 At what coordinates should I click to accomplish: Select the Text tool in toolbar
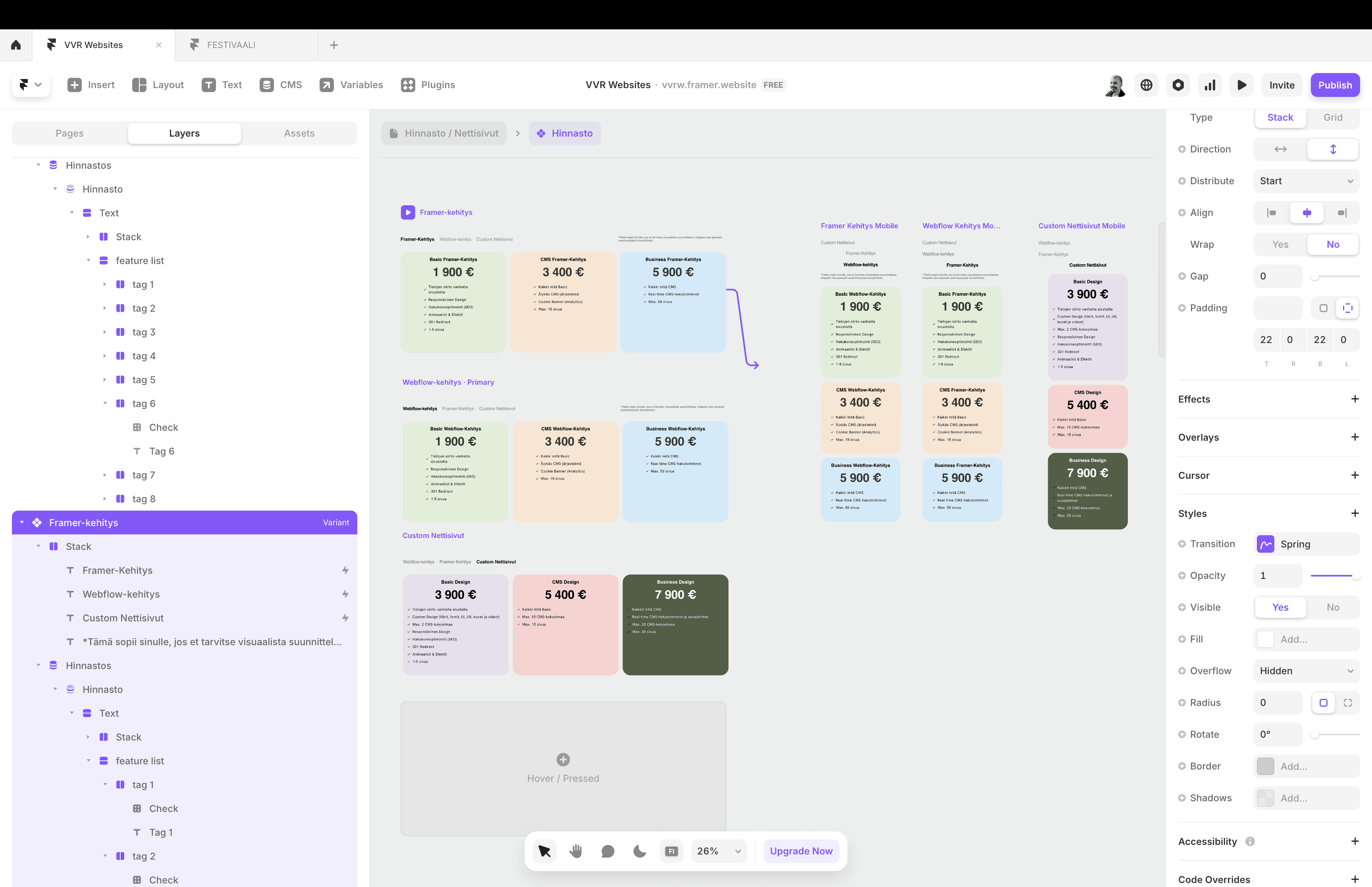[222, 85]
